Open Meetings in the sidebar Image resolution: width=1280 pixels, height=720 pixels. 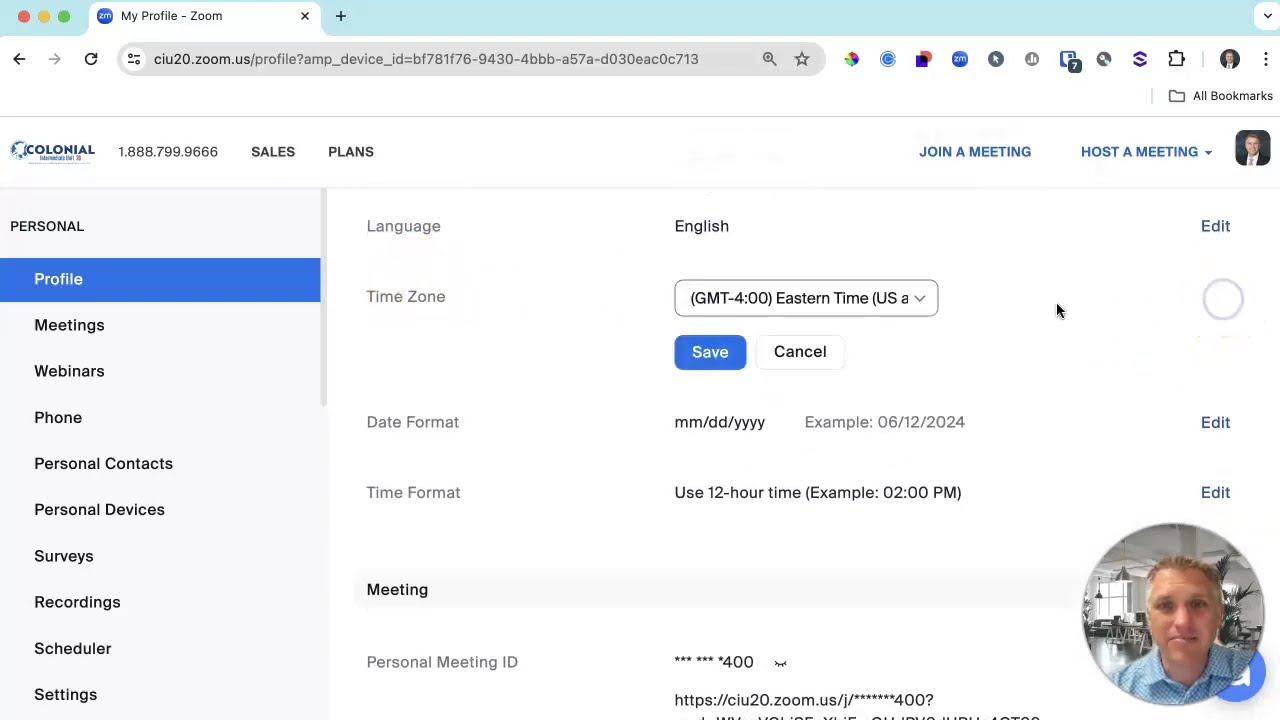[69, 325]
